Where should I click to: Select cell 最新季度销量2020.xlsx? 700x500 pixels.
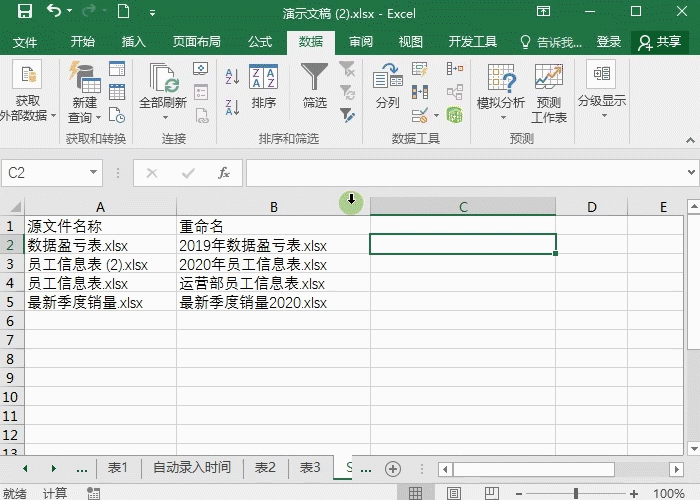pos(273,303)
